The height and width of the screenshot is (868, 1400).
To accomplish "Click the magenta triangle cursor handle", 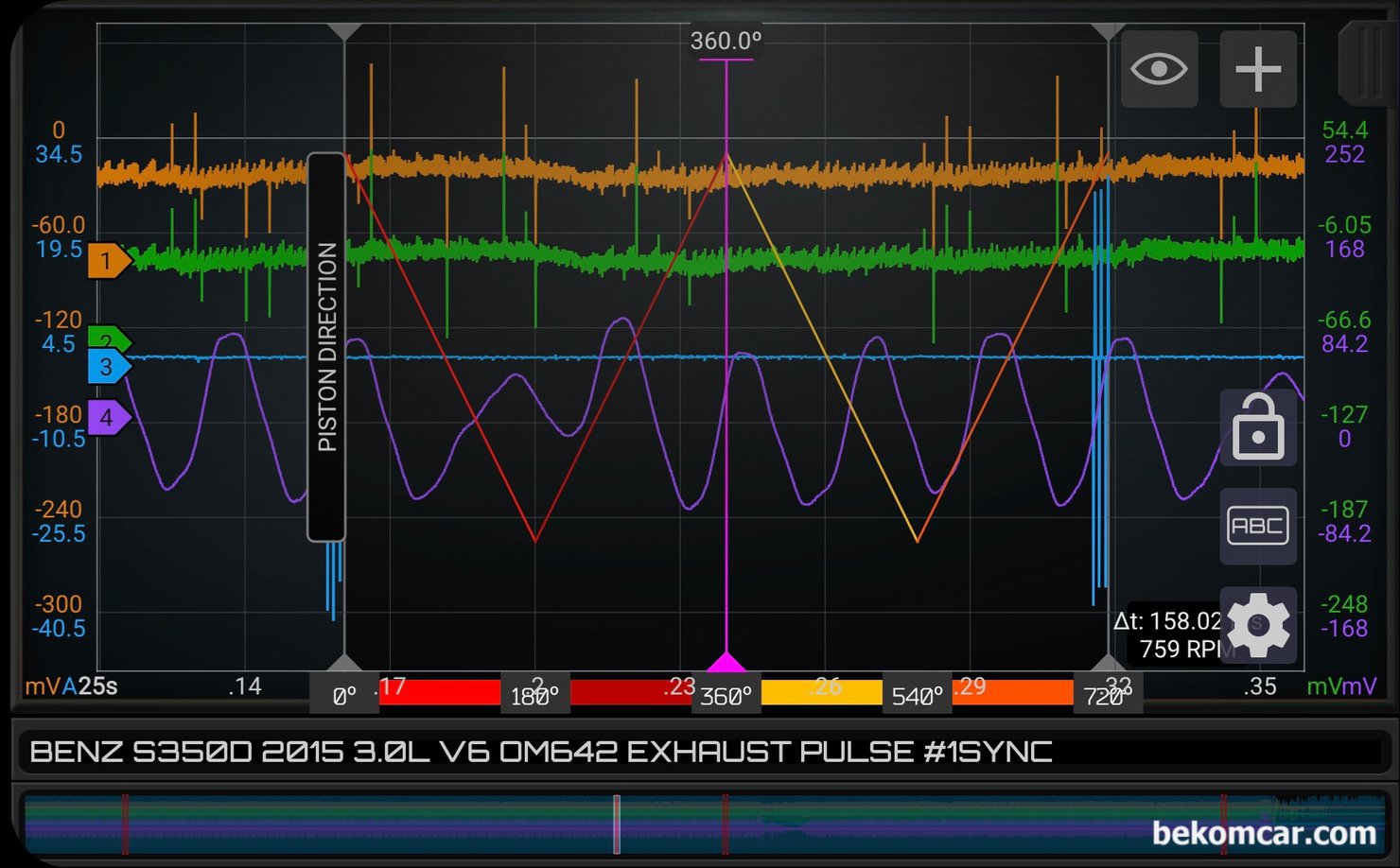I will tap(726, 661).
